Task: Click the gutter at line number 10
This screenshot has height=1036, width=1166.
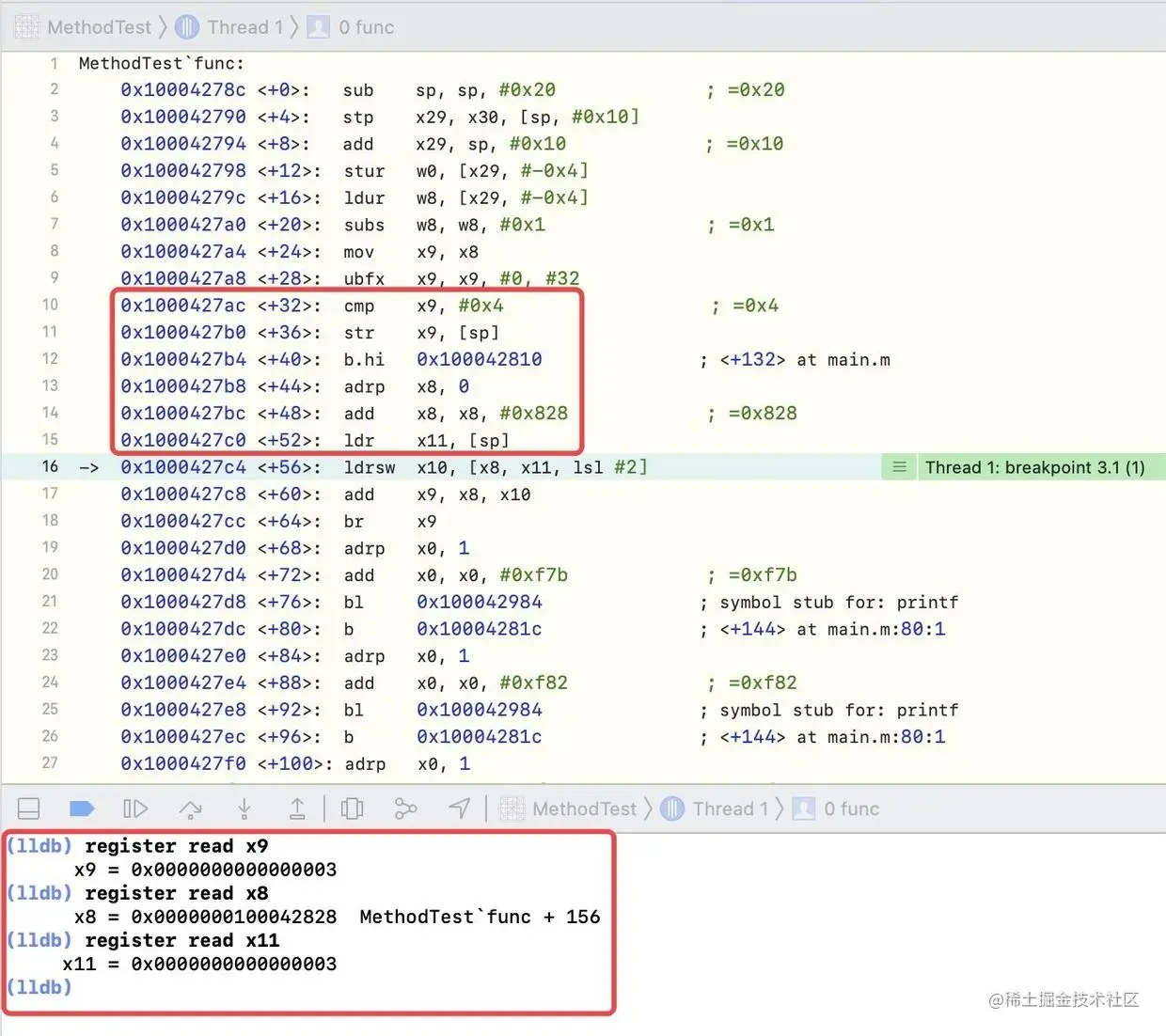Action: (50, 305)
